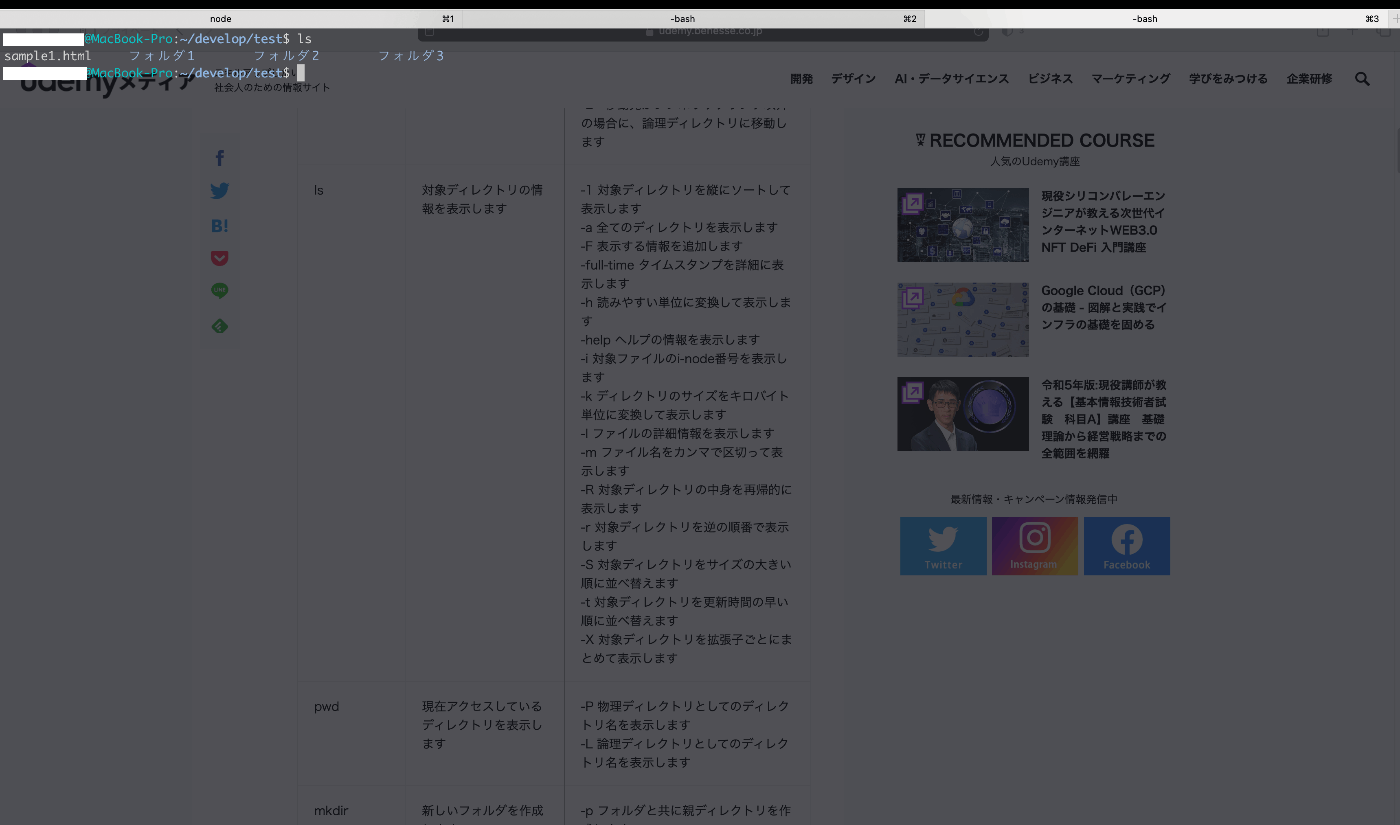Click フォルダ3 in the terminal listing

[x=411, y=56]
